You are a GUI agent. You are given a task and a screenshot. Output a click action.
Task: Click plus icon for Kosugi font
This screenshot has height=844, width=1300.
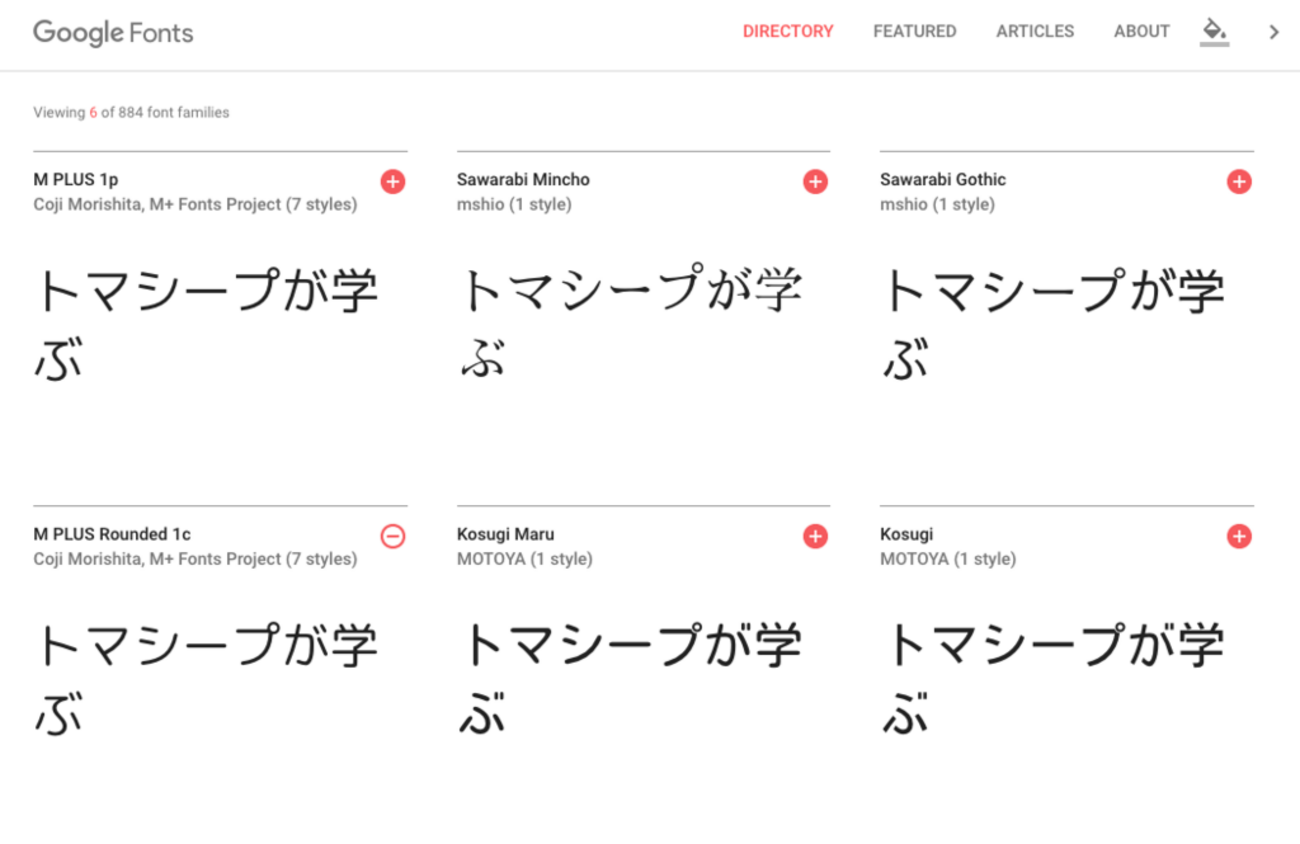click(1239, 536)
